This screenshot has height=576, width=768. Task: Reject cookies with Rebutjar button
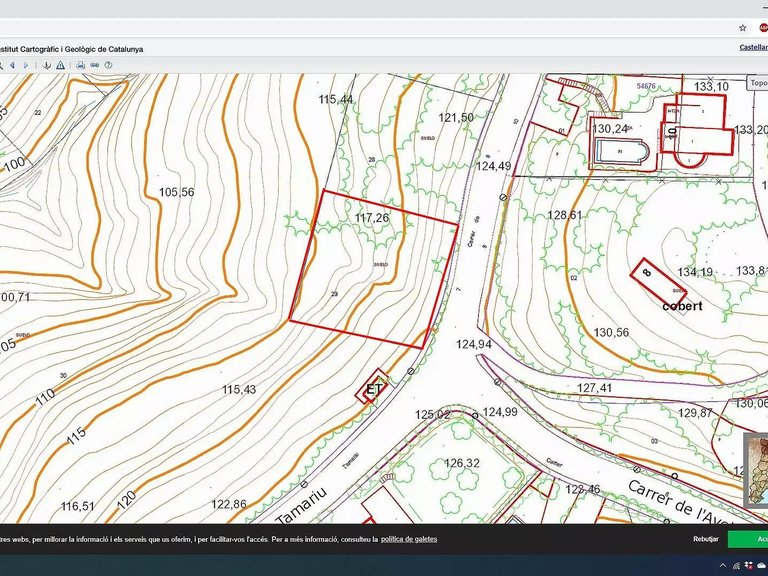705,539
